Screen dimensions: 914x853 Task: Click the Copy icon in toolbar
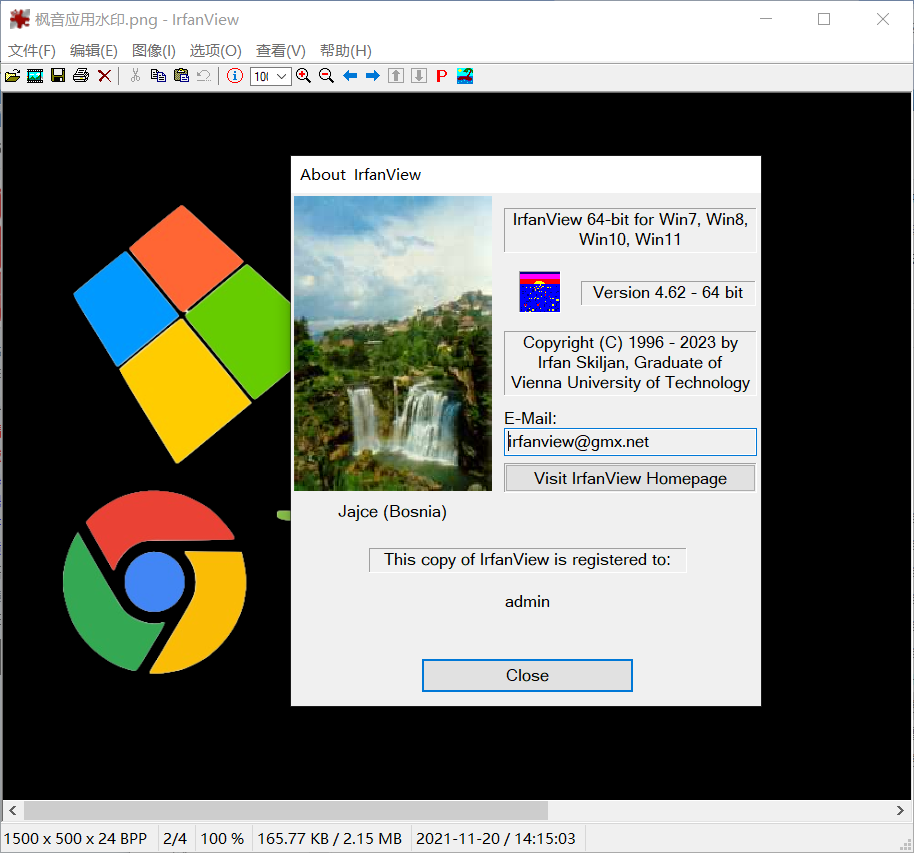tap(158, 76)
